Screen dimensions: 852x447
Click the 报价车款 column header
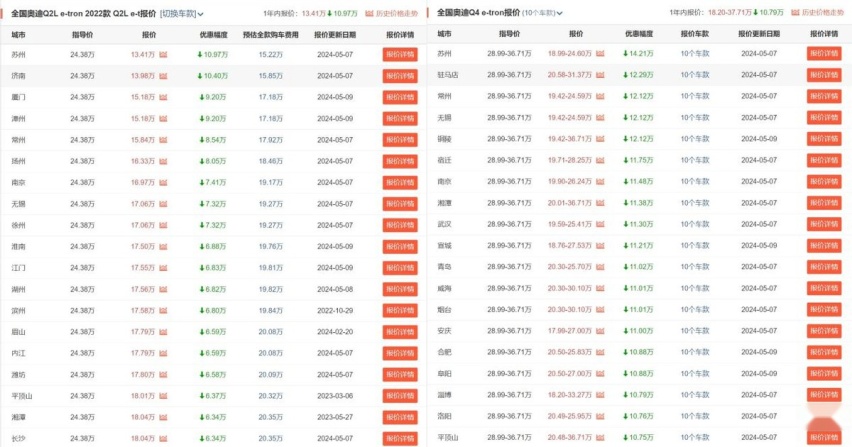pos(695,34)
